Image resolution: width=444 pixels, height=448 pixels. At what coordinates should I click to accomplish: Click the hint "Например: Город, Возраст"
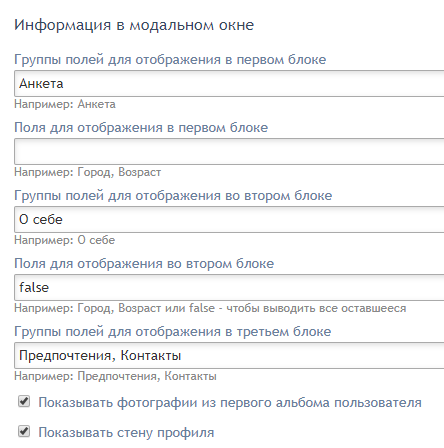click(88, 172)
